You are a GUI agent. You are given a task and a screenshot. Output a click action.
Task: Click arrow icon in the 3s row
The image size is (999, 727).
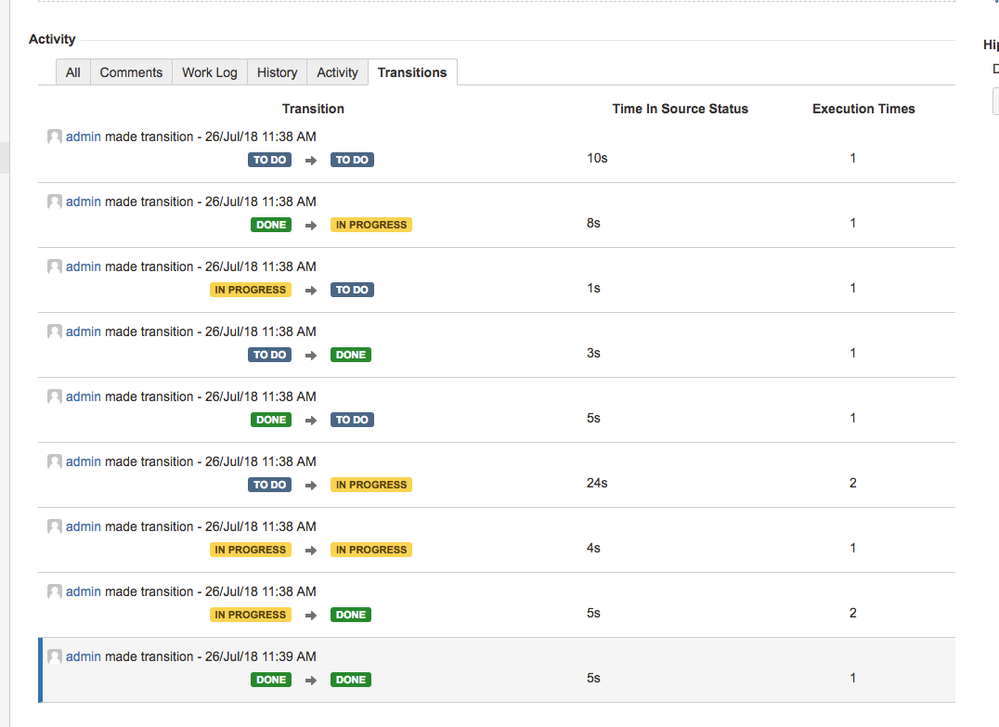[x=310, y=356]
